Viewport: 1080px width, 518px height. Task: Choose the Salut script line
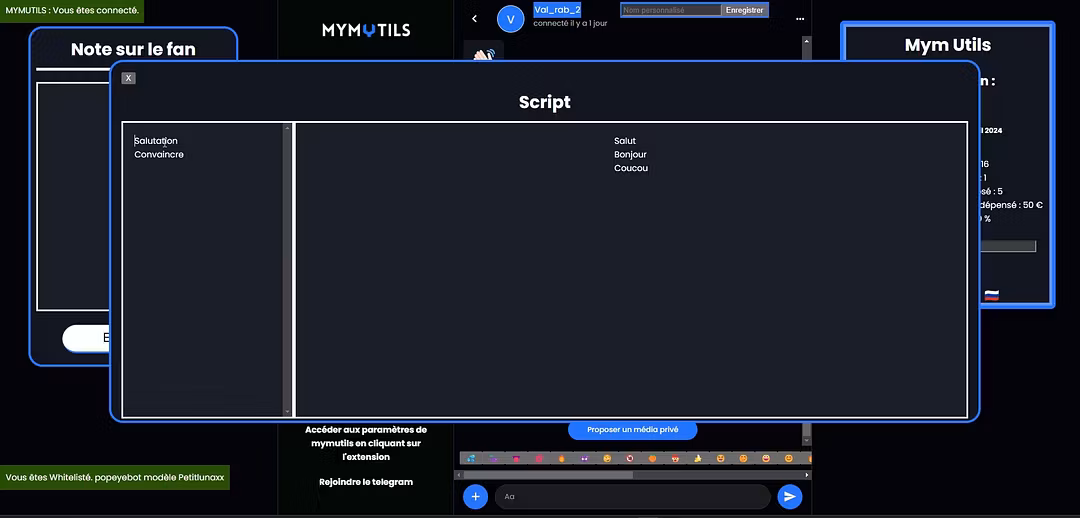(x=625, y=141)
